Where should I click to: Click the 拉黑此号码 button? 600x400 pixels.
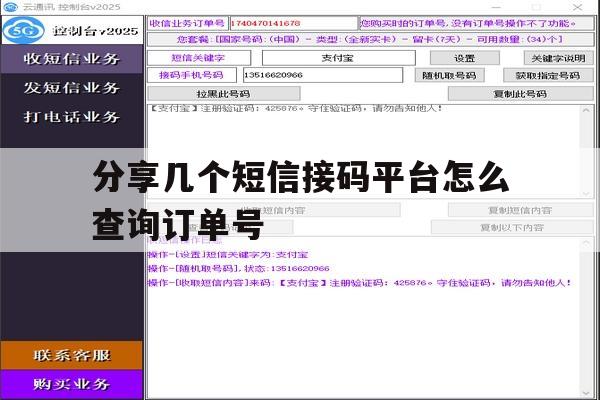(224, 93)
